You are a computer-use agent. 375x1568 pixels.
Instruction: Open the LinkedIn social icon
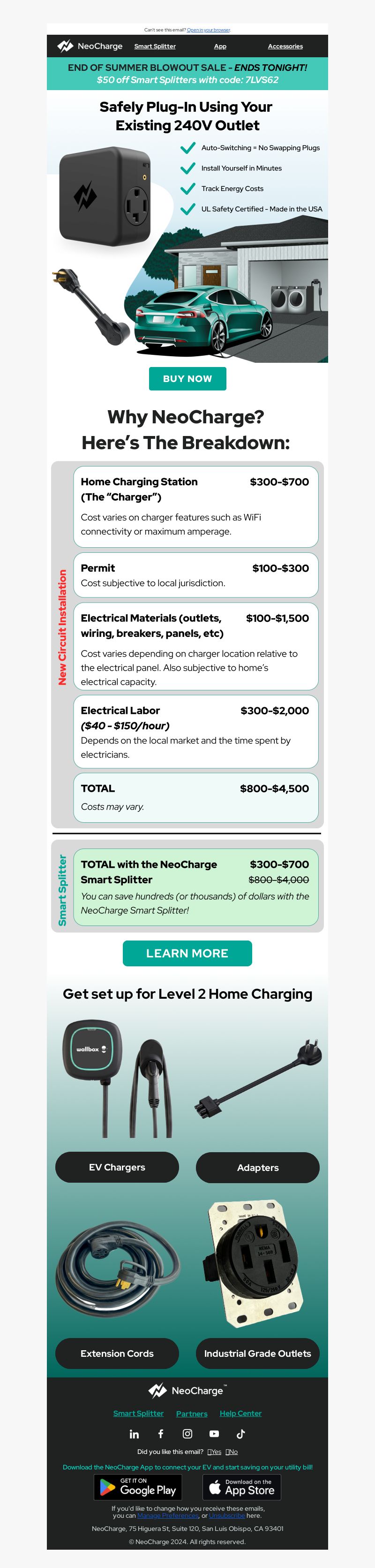[x=135, y=1434]
